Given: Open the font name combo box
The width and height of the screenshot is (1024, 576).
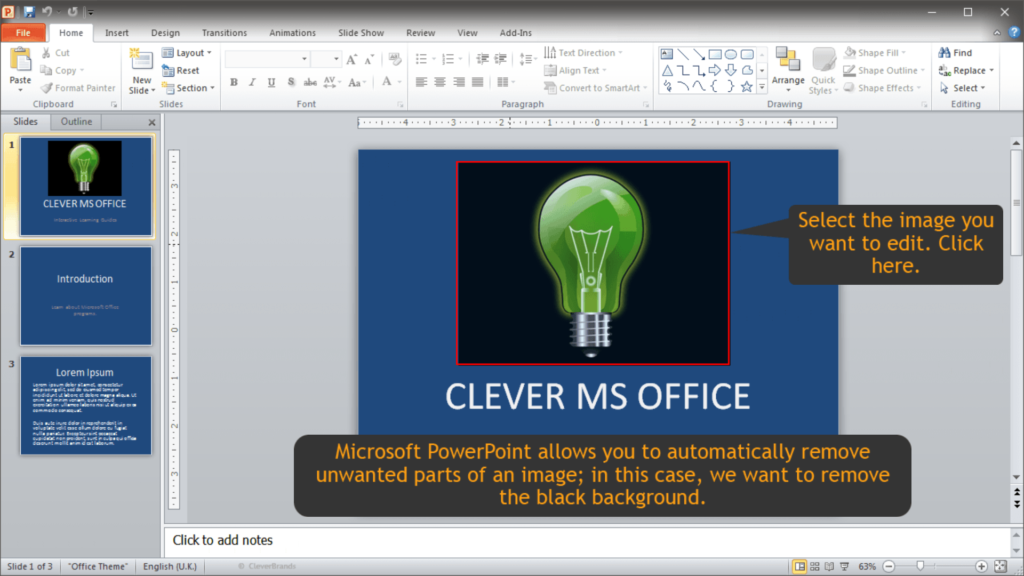Looking at the screenshot, I should [x=267, y=59].
